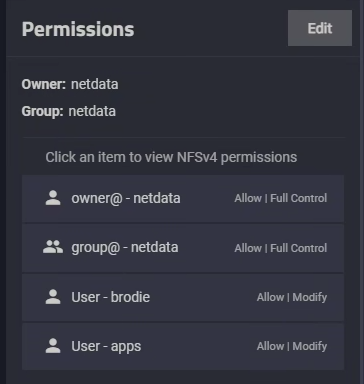
Task: Click the user icon next to brodie
Action: [x=53, y=297]
